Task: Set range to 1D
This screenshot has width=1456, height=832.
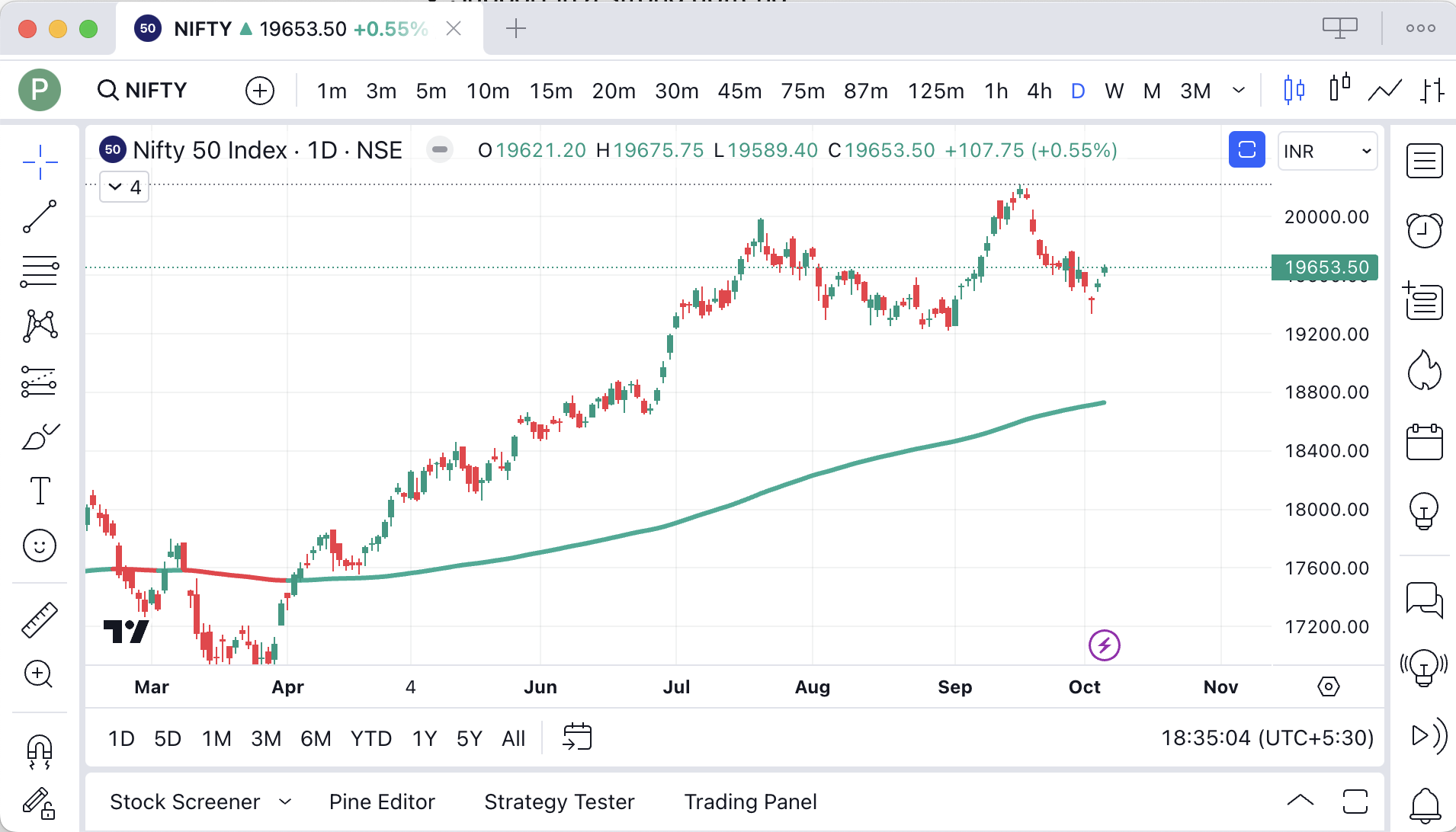Action: click(x=121, y=738)
